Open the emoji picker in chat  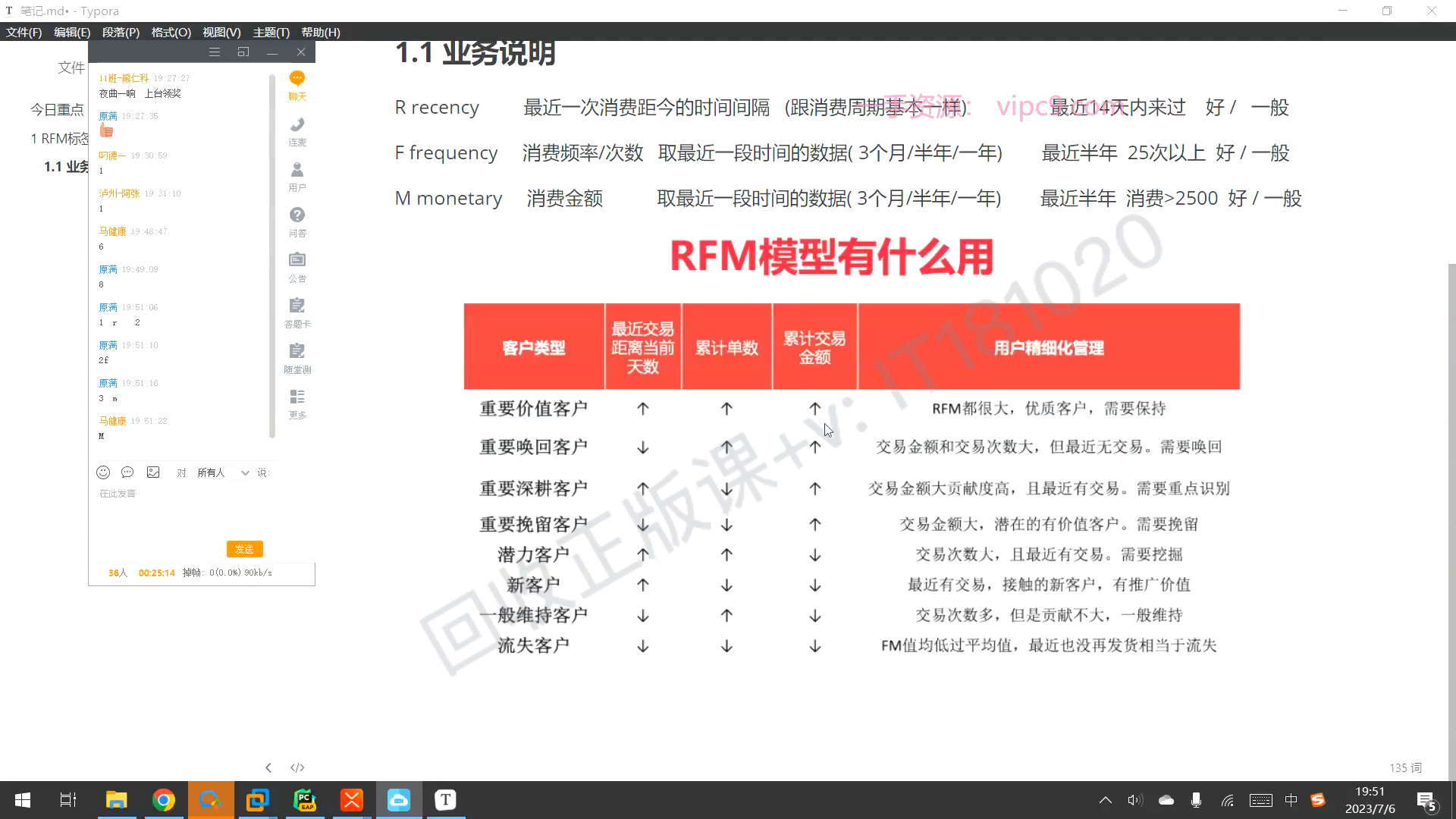pos(103,472)
